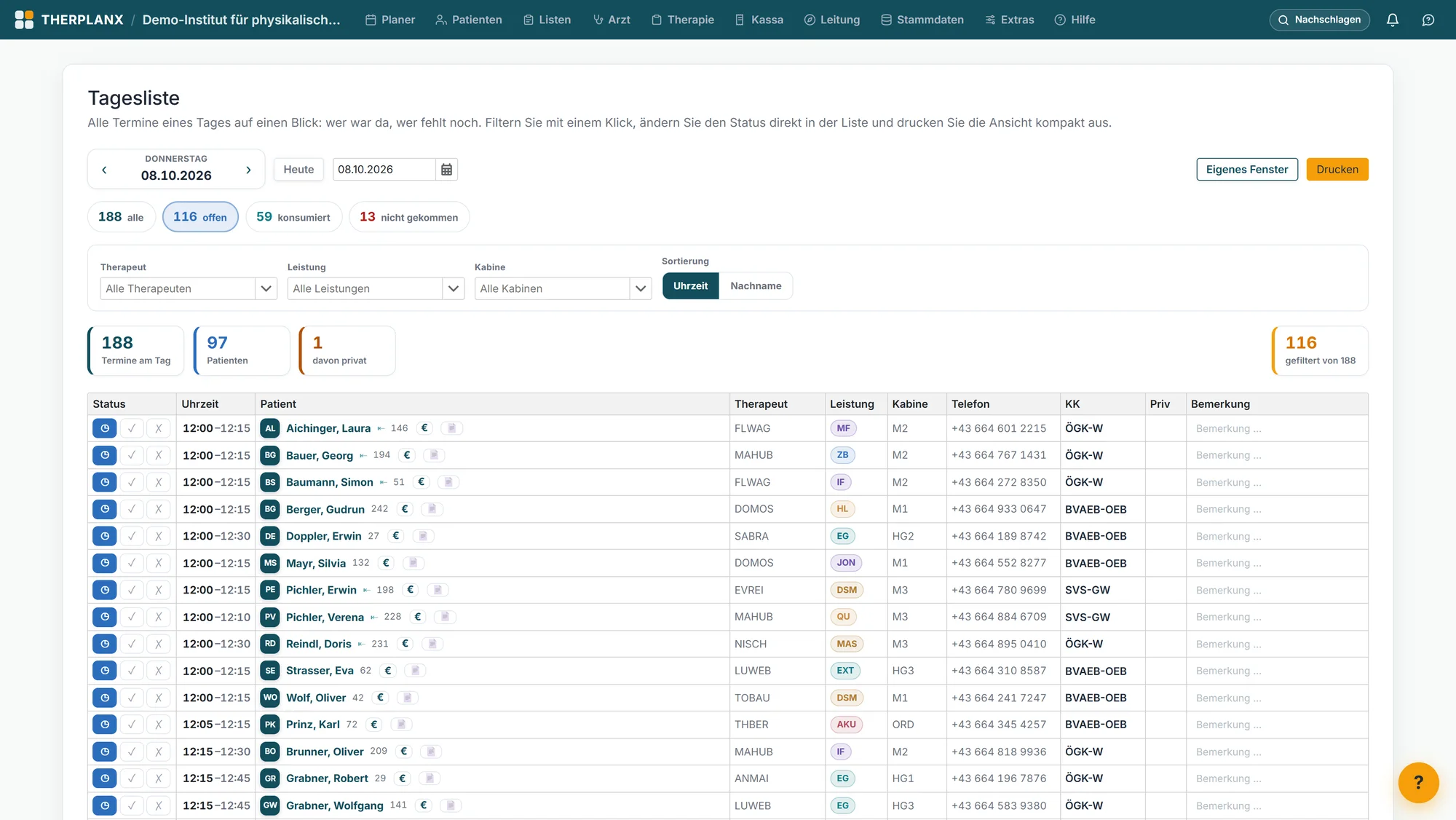Mark Bauer, Georg as not shown with the X
The width and height of the screenshot is (1456, 820).
[x=158, y=455]
